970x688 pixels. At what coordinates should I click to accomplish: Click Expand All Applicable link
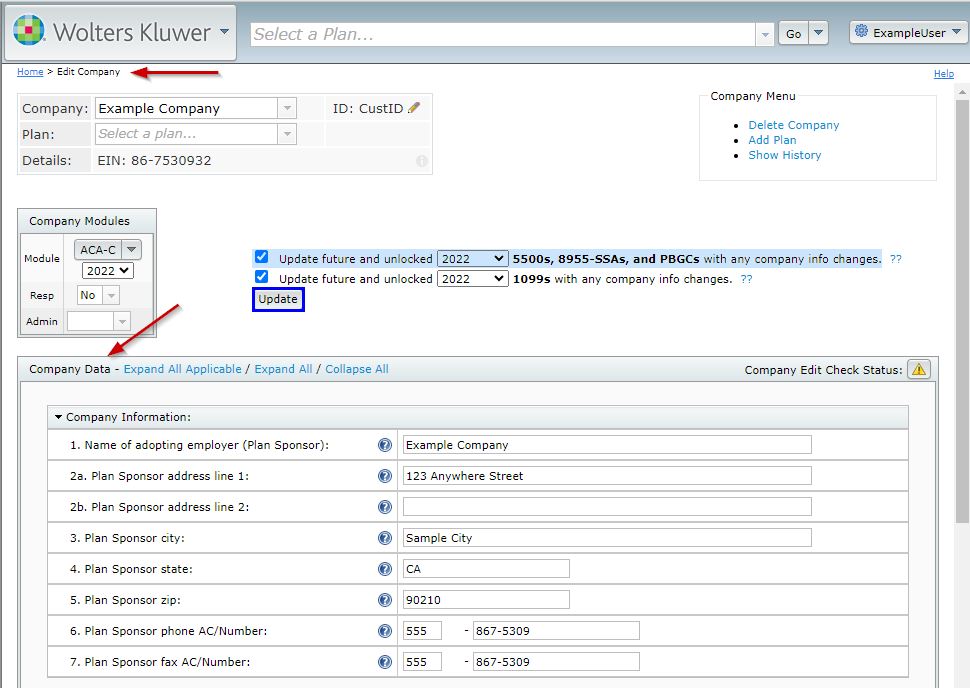(182, 369)
